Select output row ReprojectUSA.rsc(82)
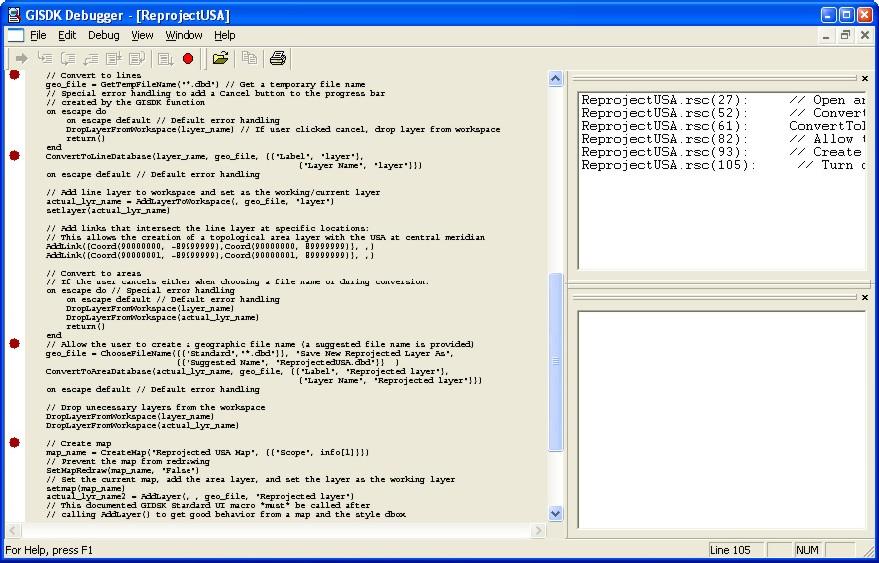The width and height of the screenshot is (879, 563). [723, 139]
